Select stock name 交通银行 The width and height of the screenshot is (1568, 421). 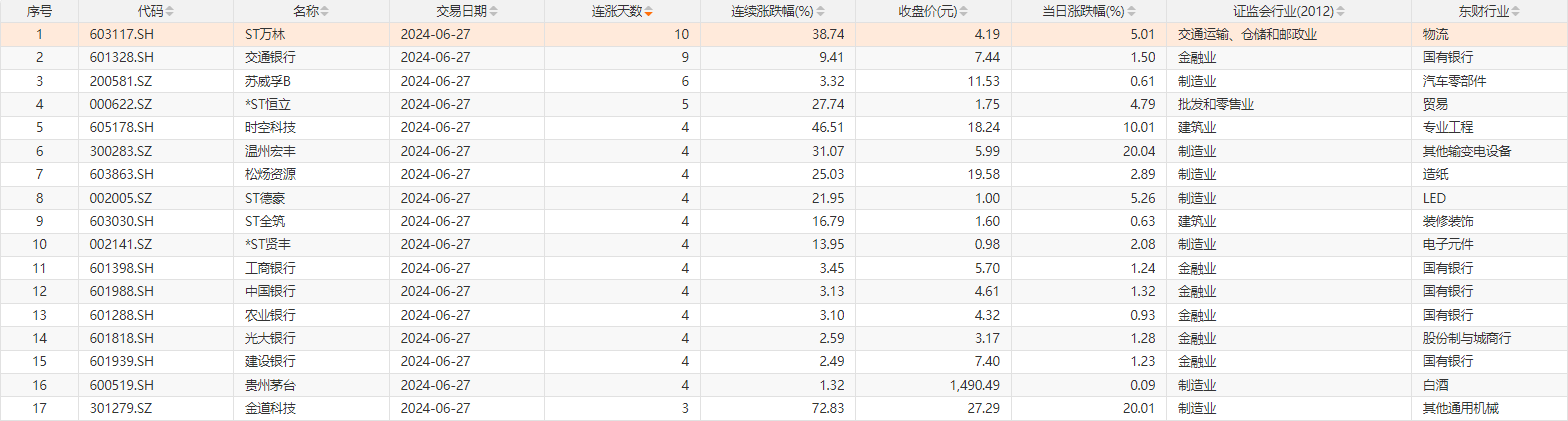[270, 57]
